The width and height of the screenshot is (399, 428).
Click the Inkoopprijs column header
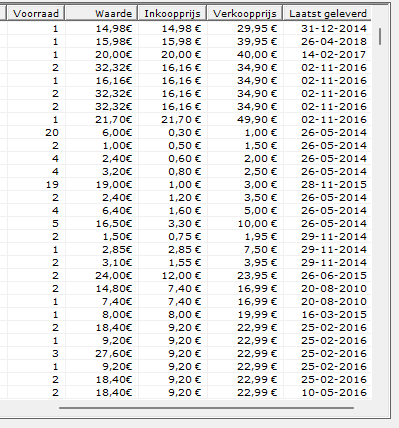click(172, 14)
